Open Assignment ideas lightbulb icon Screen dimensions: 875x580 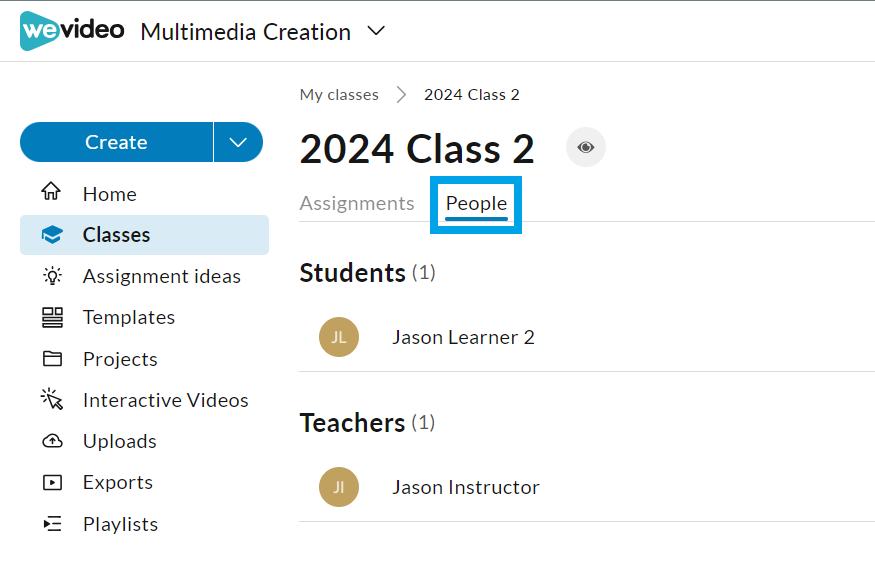coord(52,276)
